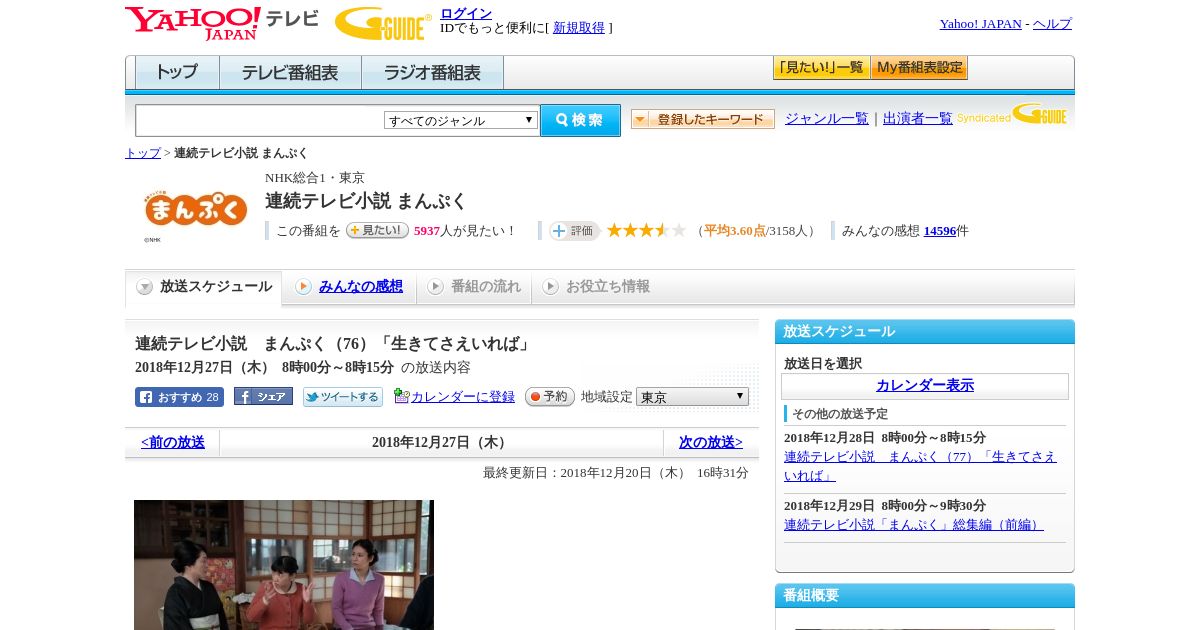The height and width of the screenshot is (630, 1200).
Task: Click the 放送スケジュール sidebar header
Action: (925, 332)
